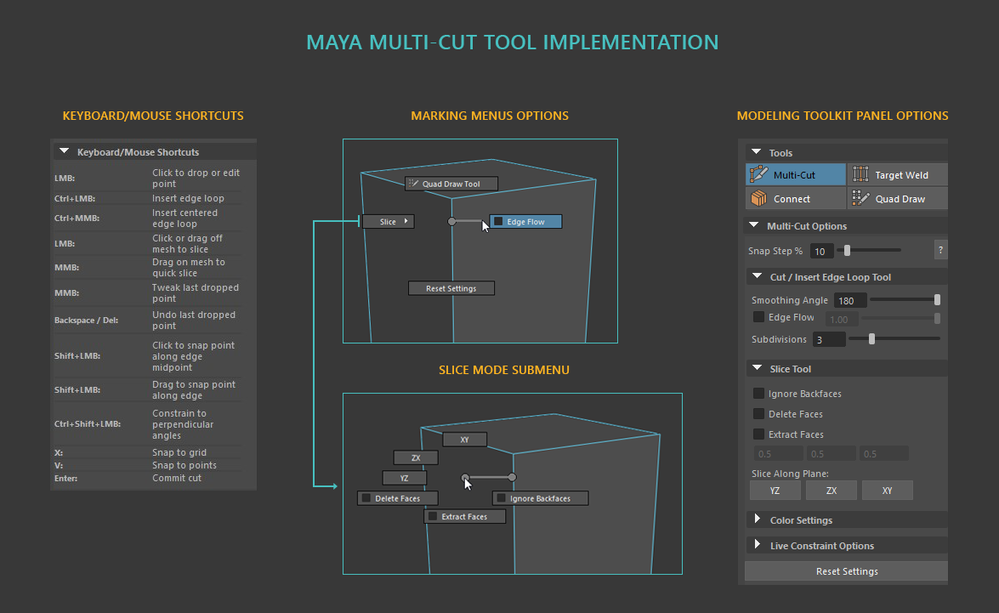Choose YZ in slice submenu

[404, 478]
